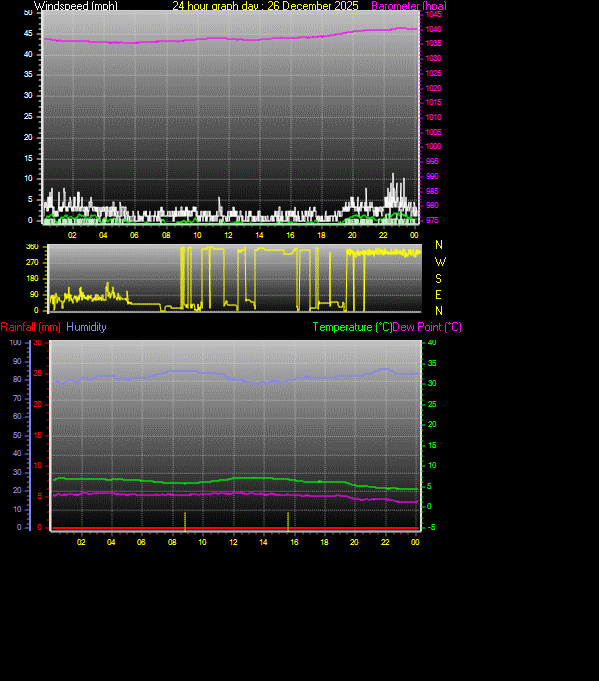Screen dimensions: 599x681
Task: Click the 40 temperature axis value
Action: (432, 343)
